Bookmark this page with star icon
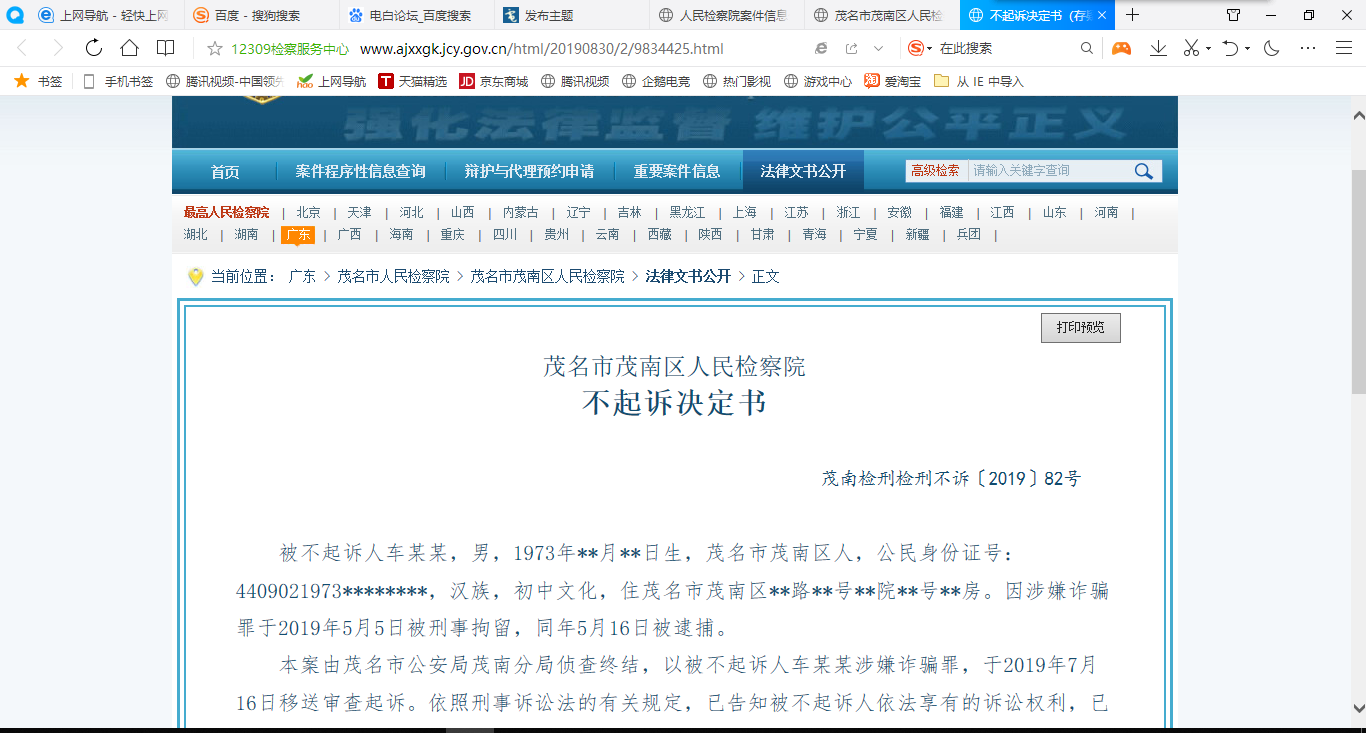1366x733 pixels. pyautogui.click(x=214, y=48)
